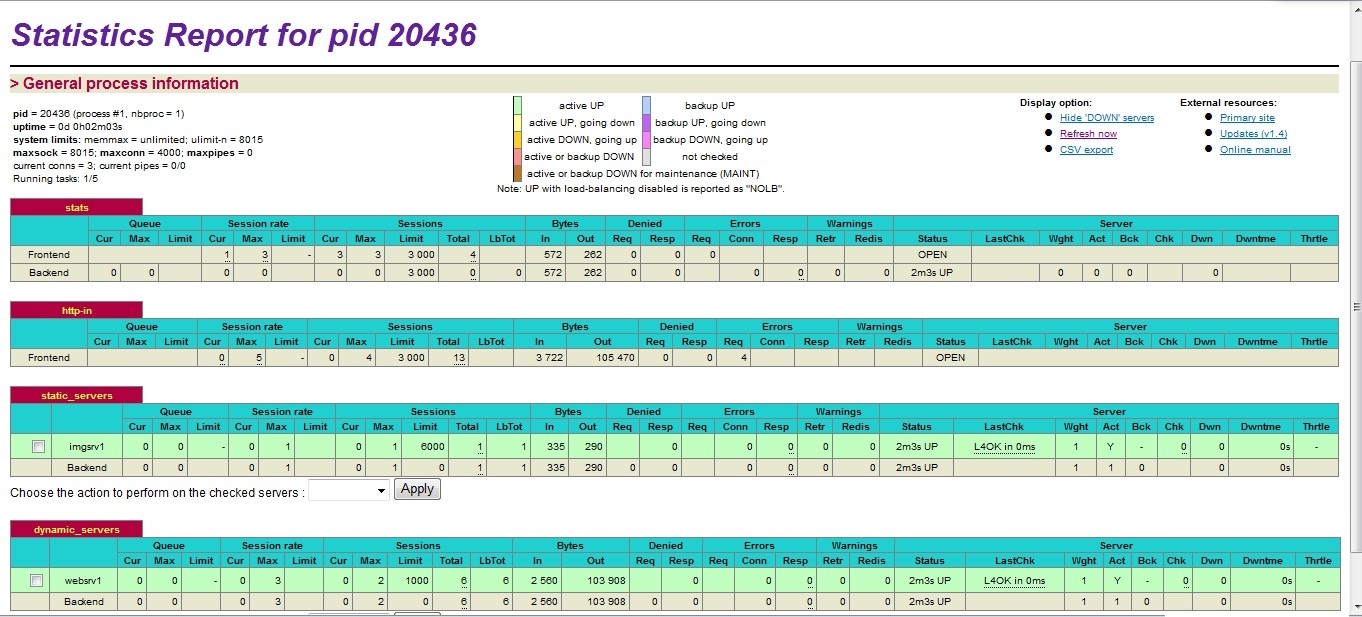
Task: Follow the Updates (v1.4) link
Action: point(1253,134)
